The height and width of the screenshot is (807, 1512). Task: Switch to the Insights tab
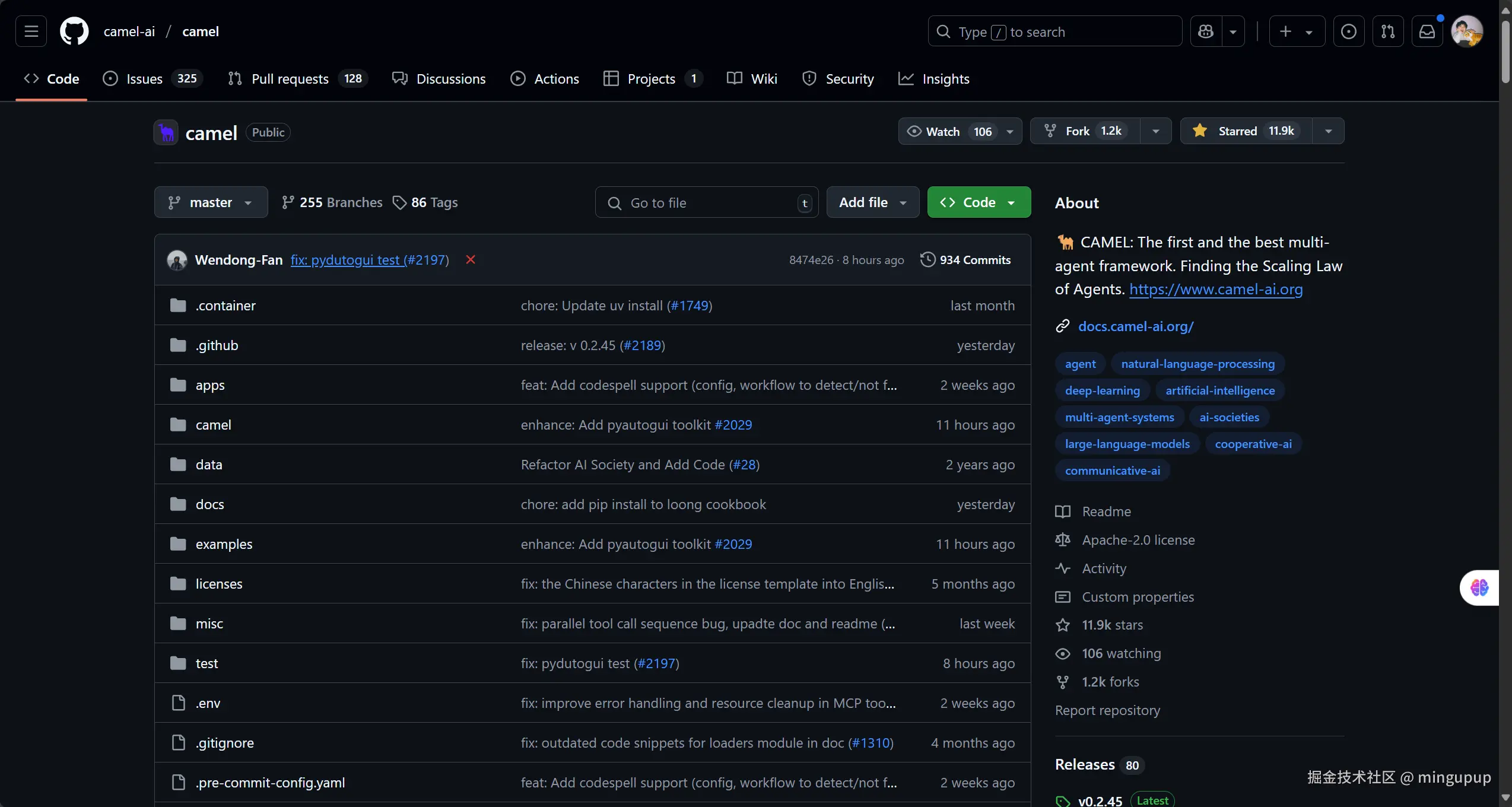point(945,79)
